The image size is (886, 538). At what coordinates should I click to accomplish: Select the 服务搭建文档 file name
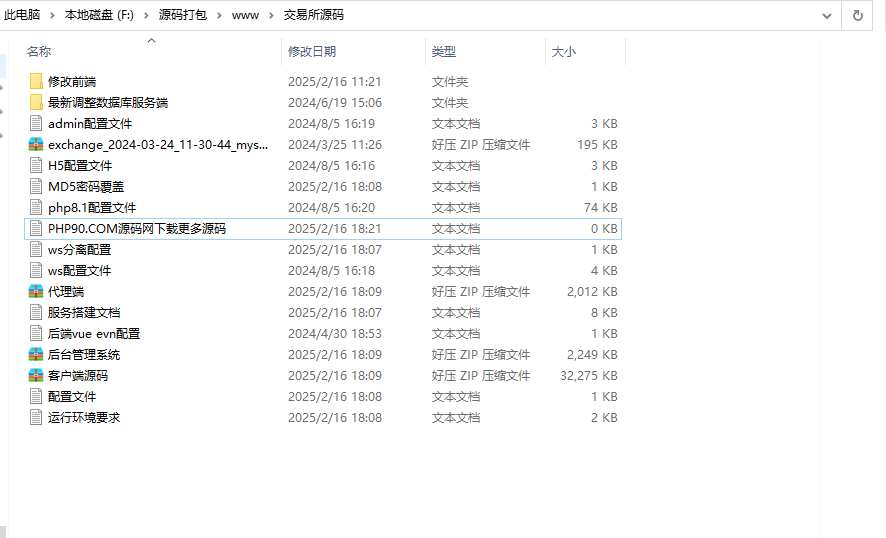coord(84,313)
